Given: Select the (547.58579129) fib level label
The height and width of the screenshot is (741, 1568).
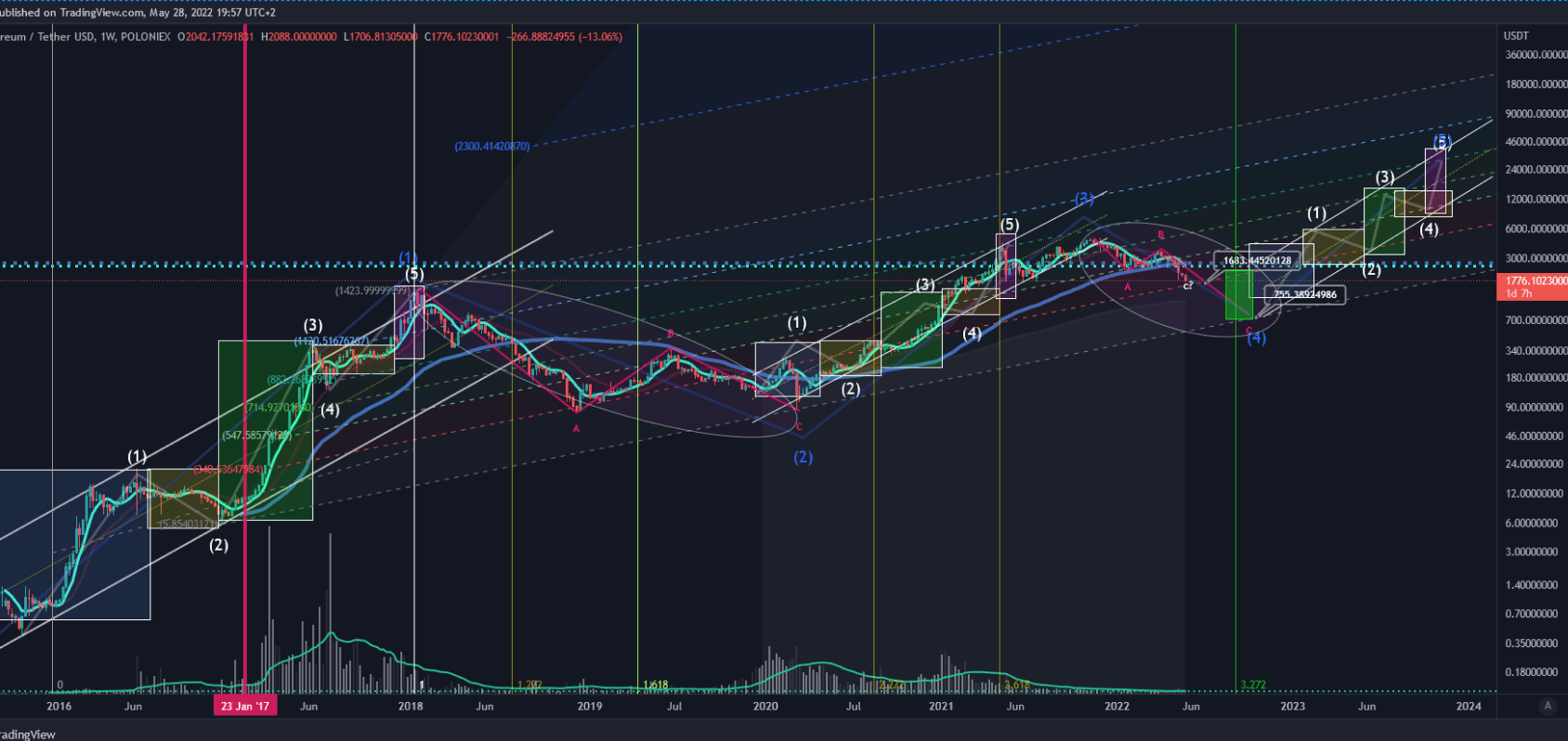Looking at the screenshot, I should point(256,435).
